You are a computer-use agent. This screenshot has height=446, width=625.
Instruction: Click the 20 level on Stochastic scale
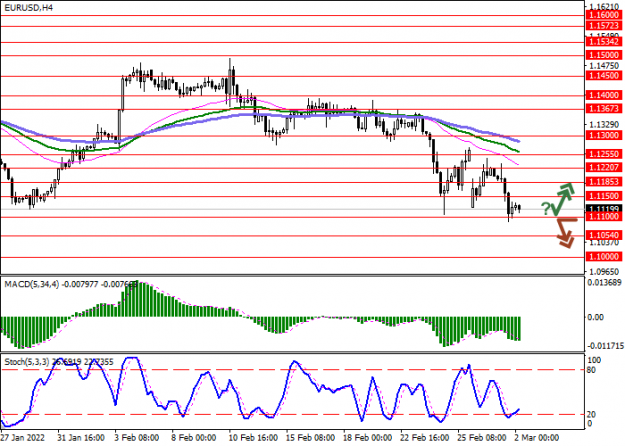592,415
